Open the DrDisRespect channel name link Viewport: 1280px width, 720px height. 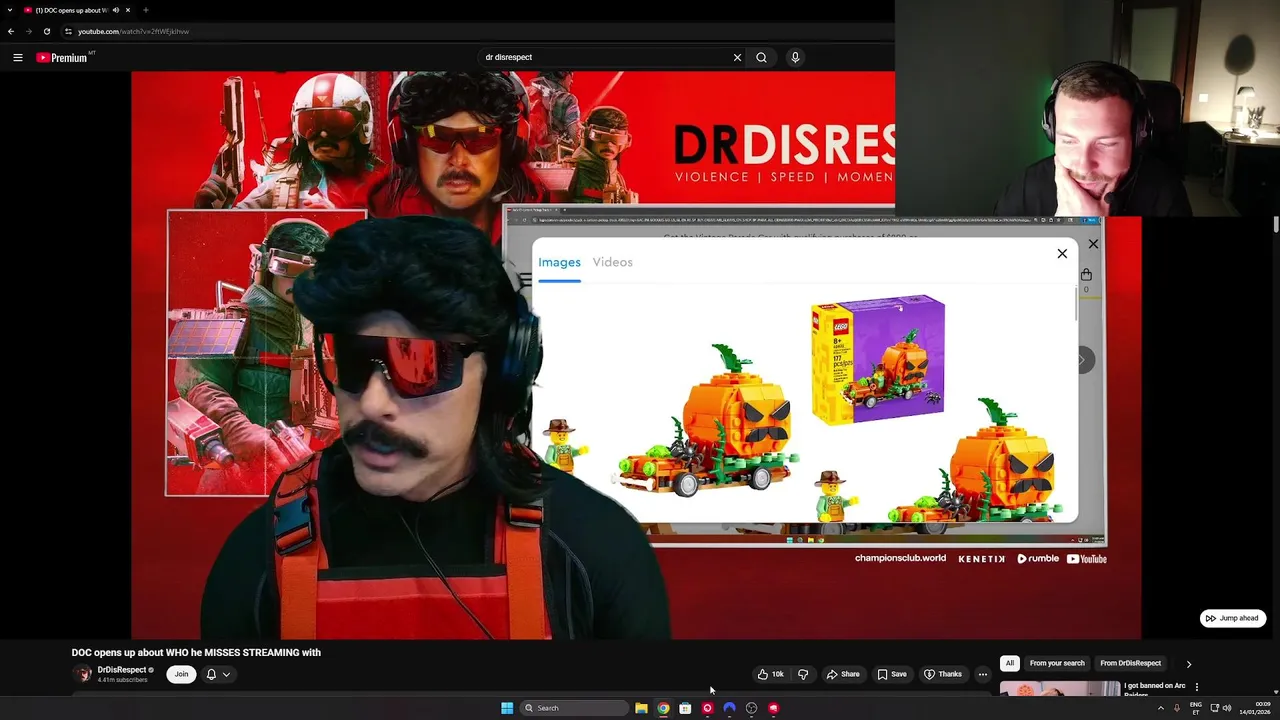[x=122, y=670]
